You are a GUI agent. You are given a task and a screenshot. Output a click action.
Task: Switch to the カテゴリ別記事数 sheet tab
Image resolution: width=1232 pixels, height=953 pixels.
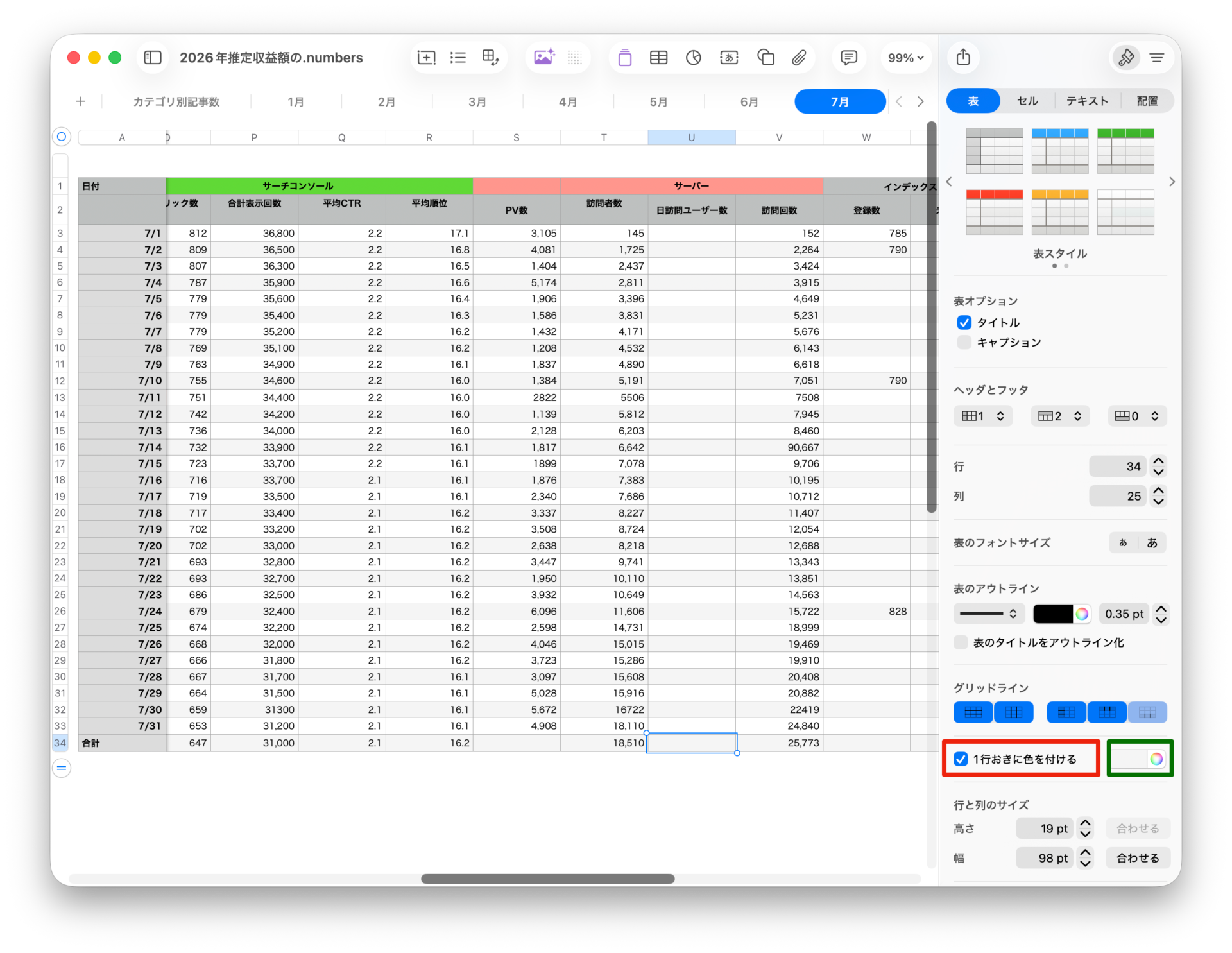point(176,101)
